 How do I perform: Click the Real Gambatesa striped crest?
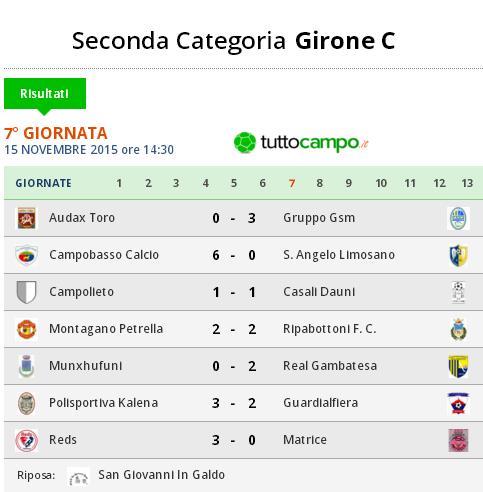[x=458, y=366]
